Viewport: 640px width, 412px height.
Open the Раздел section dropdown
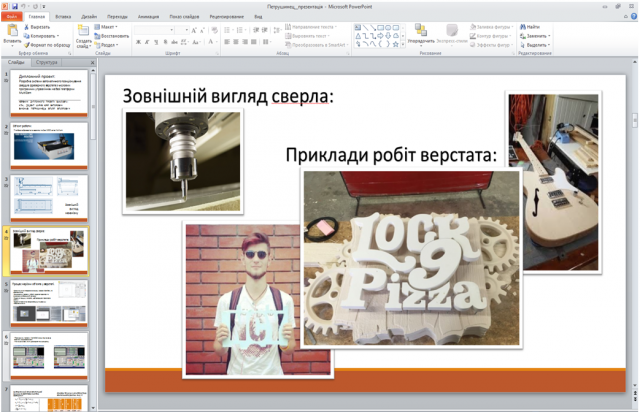click(x=107, y=45)
